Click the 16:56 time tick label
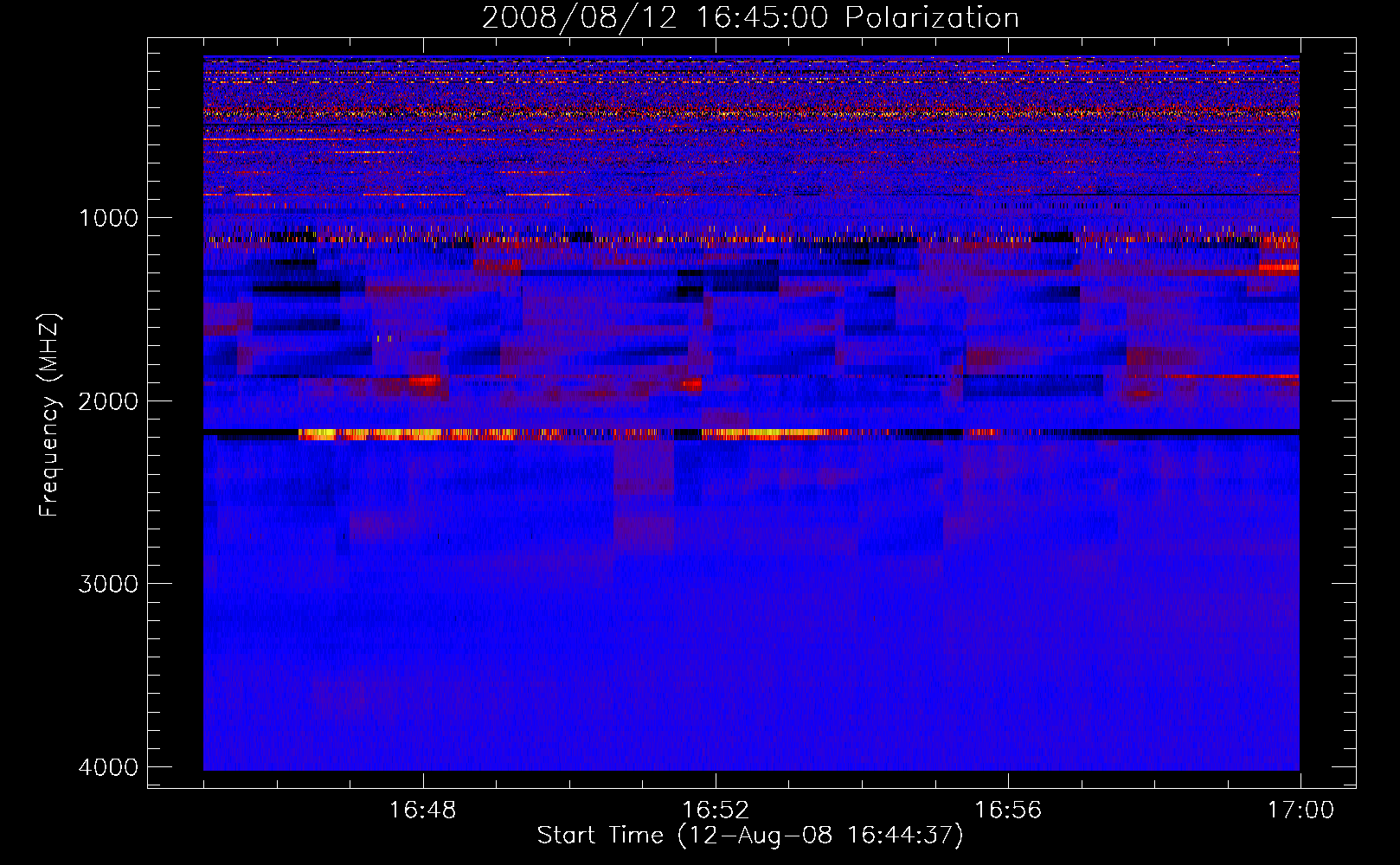The image size is (1400, 865). 1008,811
